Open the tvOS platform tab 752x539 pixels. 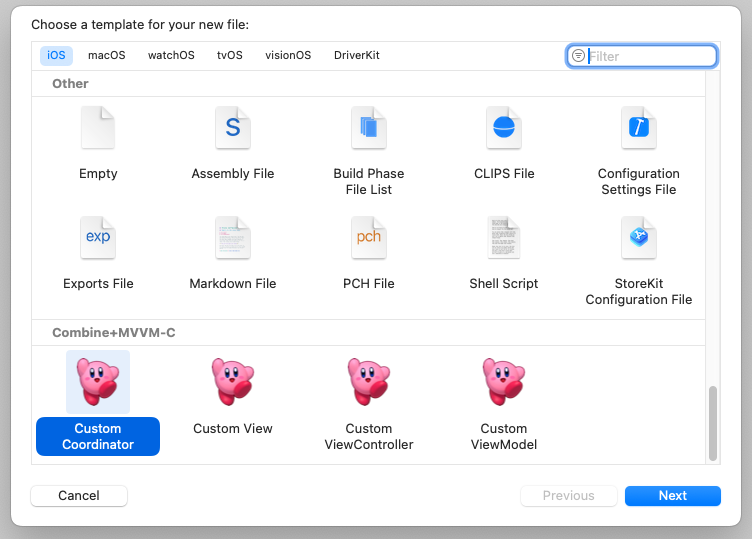pos(230,55)
